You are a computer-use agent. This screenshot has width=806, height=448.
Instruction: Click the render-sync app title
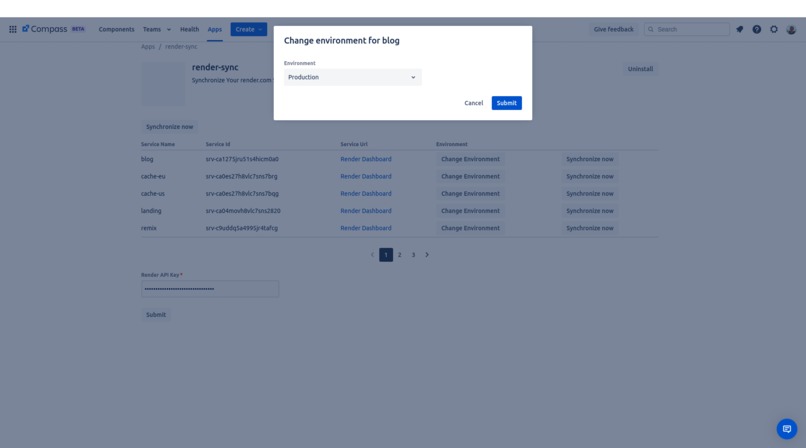[215, 67]
